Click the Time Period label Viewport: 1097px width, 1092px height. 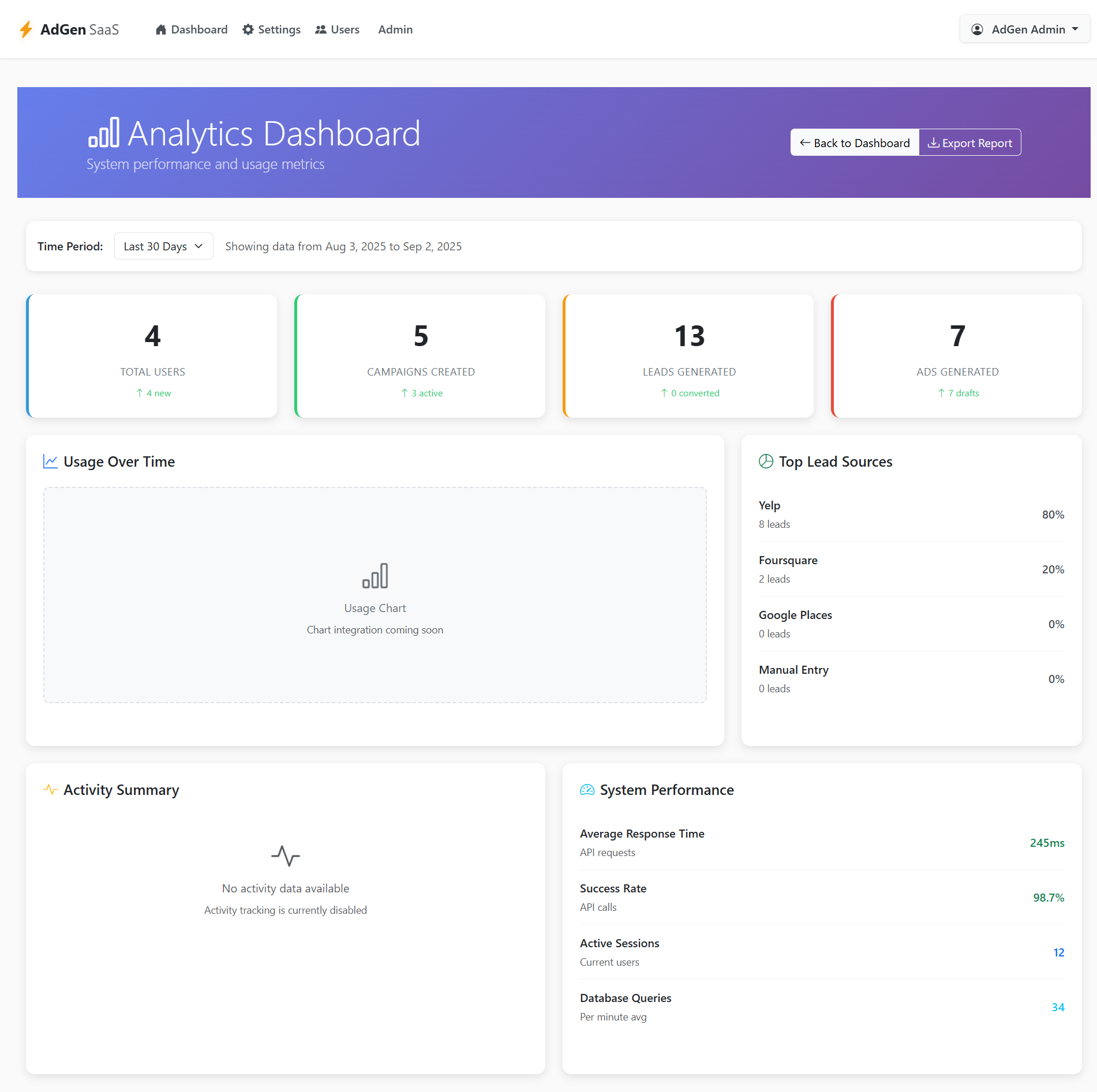pos(70,246)
